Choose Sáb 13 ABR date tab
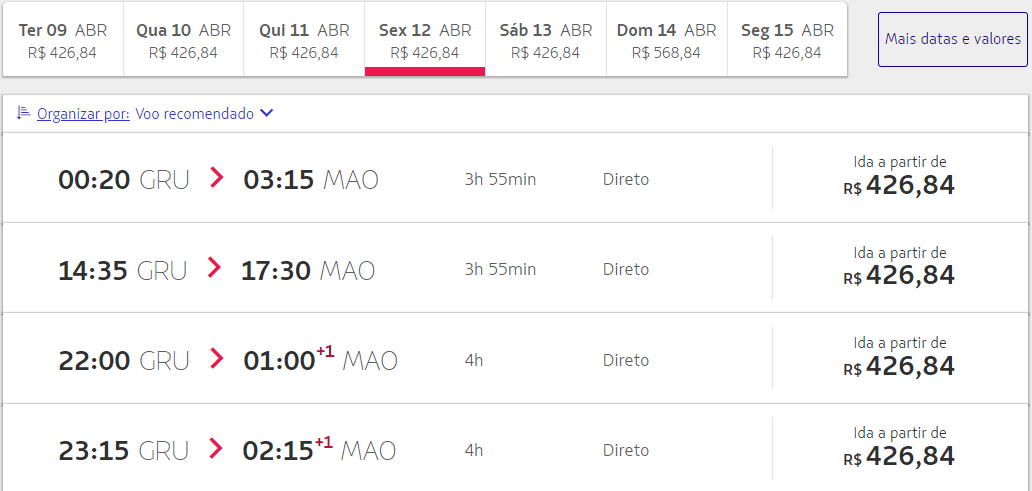The height and width of the screenshot is (491, 1032). pyautogui.click(x=546, y=39)
